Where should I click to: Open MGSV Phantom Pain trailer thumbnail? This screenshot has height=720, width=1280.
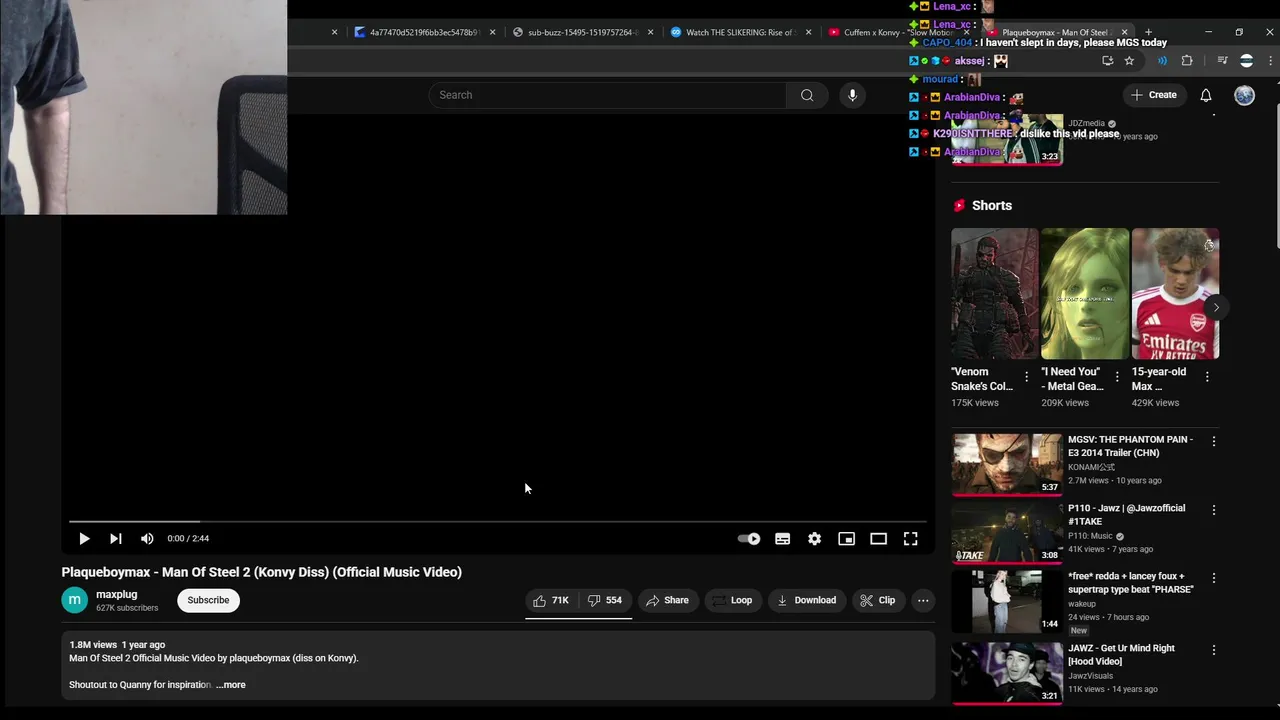(x=1007, y=464)
